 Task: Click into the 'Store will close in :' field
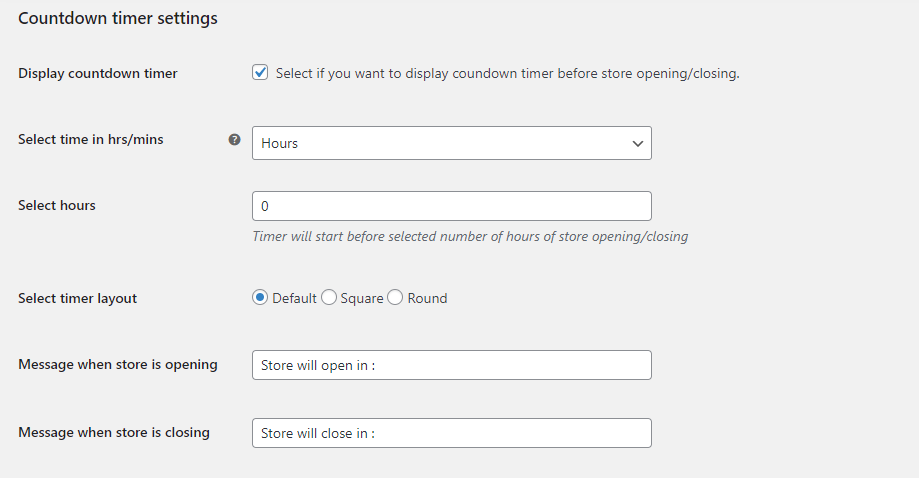(x=451, y=433)
